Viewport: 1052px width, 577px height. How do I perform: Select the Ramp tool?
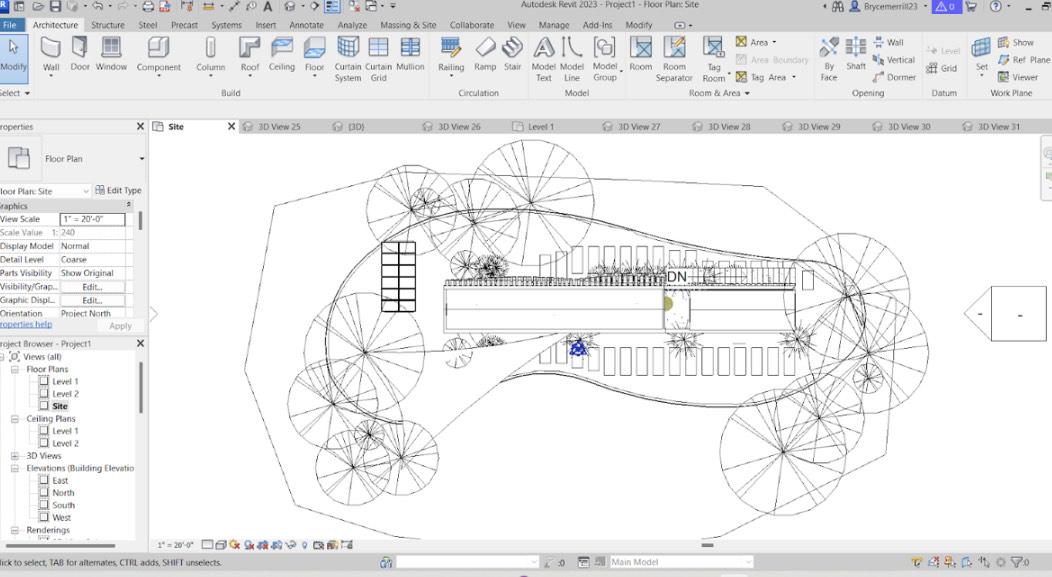click(485, 55)
